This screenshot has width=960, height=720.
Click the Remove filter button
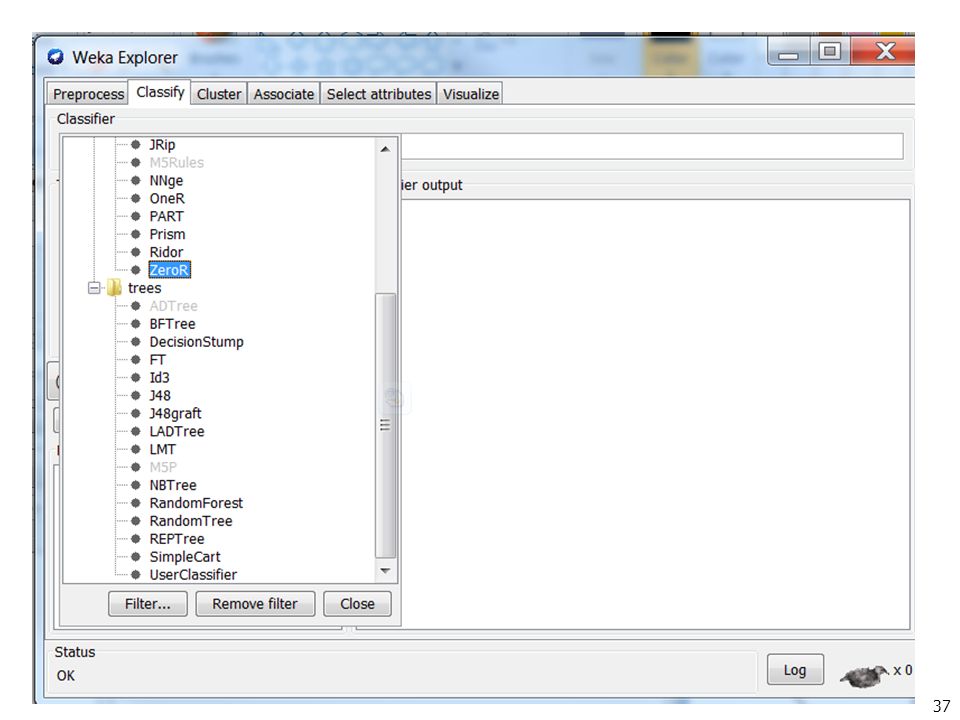(x=255, y=604)
